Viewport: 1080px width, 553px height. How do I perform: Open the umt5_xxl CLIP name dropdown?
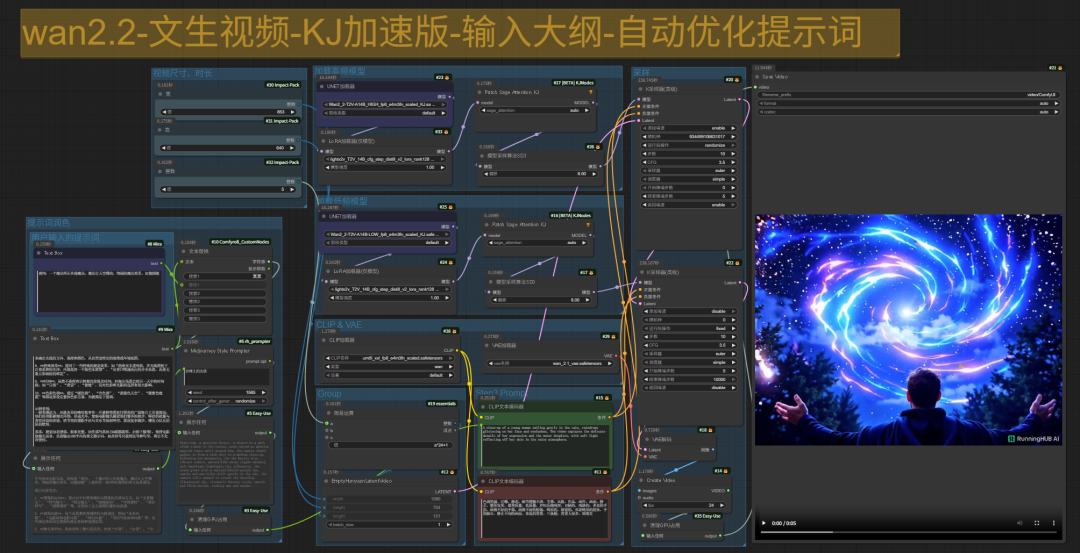pos(388,358)
